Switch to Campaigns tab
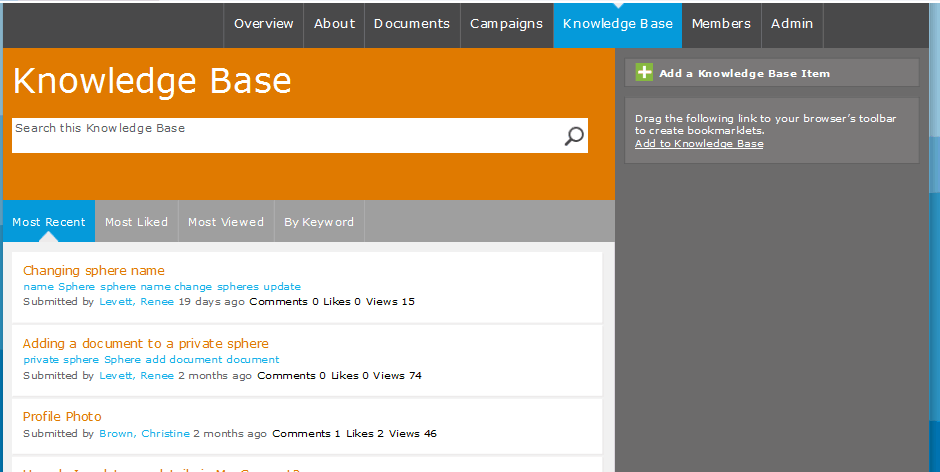 click(x=507, y=24)
